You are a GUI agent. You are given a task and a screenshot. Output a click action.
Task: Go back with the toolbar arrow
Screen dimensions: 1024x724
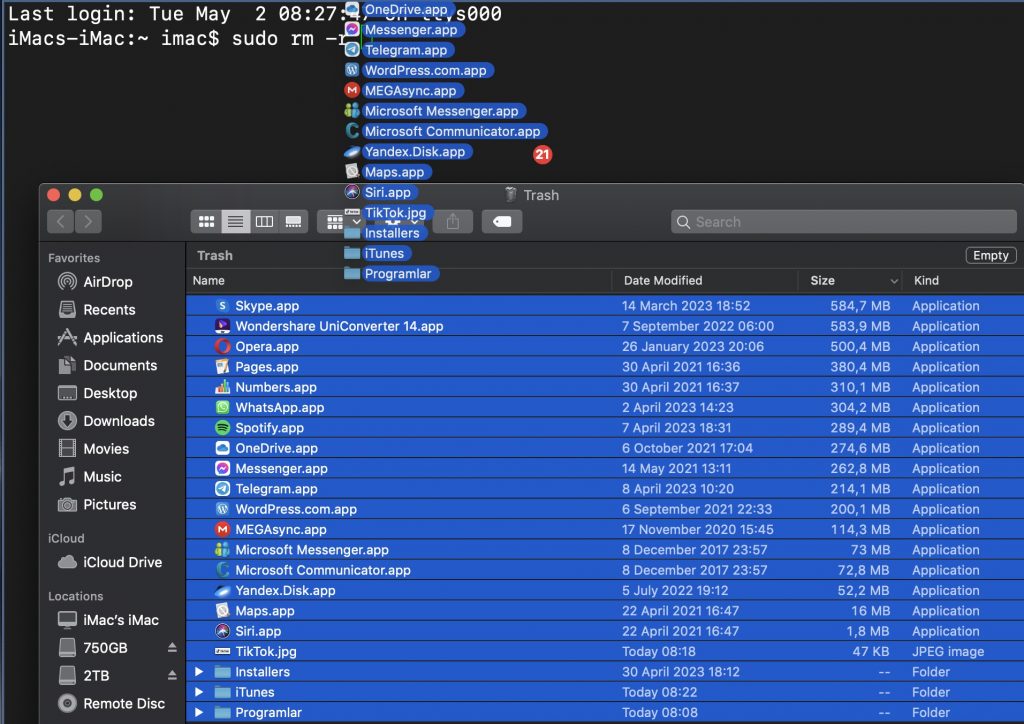pyautogui.click(x=61, y=221)
